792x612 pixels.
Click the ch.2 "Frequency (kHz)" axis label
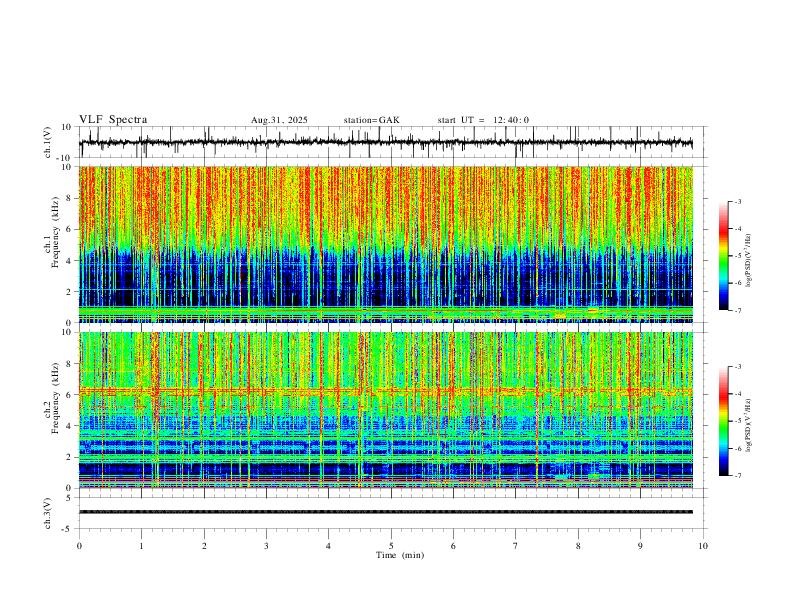(55, 398)
